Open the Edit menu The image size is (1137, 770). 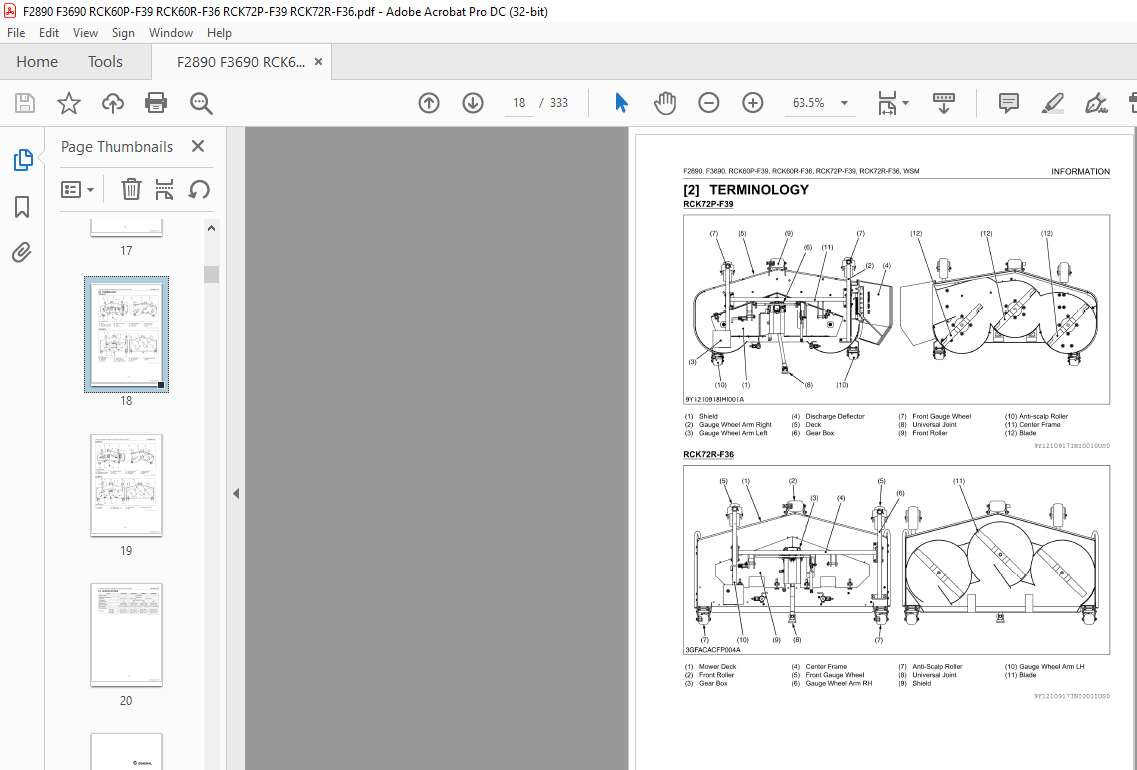click(x=49, y=33)
